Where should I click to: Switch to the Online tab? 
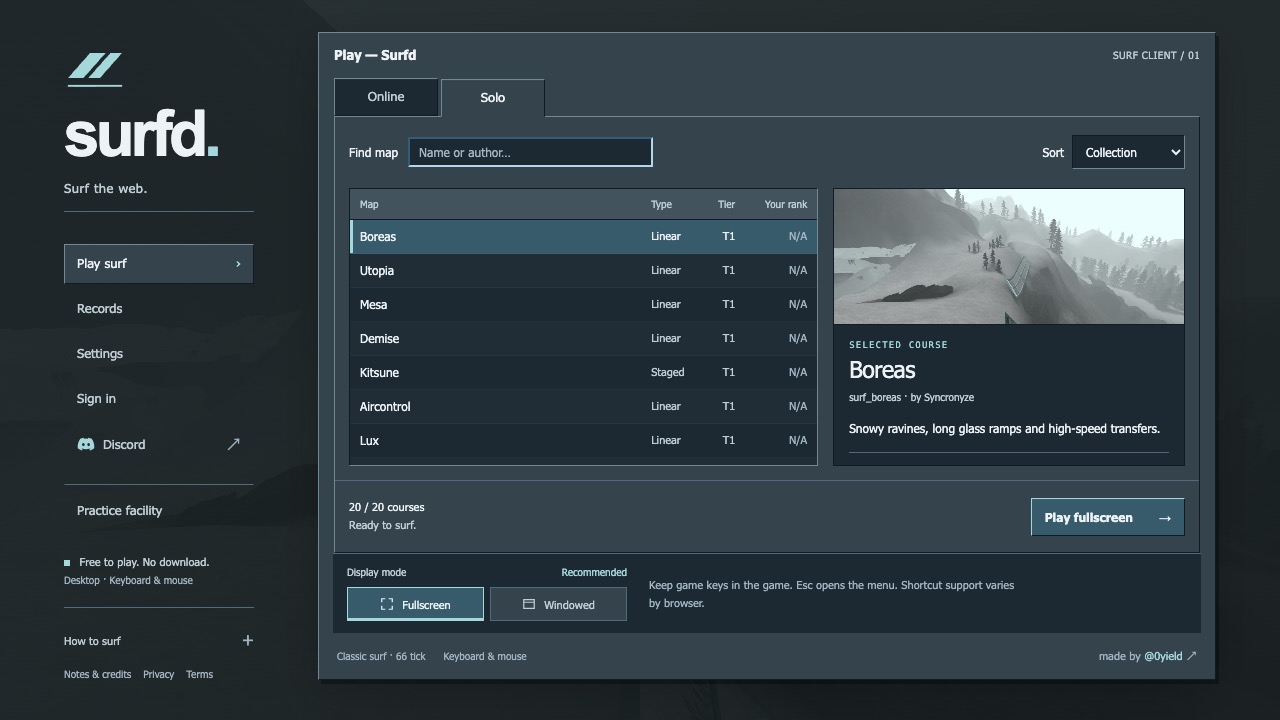coord(386,97)
